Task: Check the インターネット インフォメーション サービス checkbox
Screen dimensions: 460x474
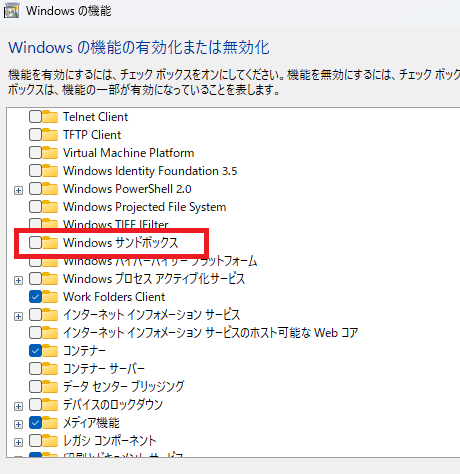Action: click(x=35, y=315)
